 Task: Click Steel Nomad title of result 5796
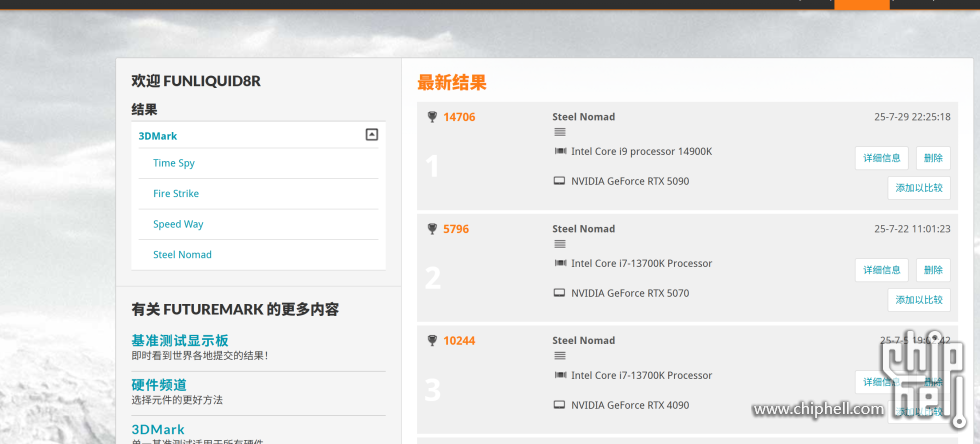point(583,229)
